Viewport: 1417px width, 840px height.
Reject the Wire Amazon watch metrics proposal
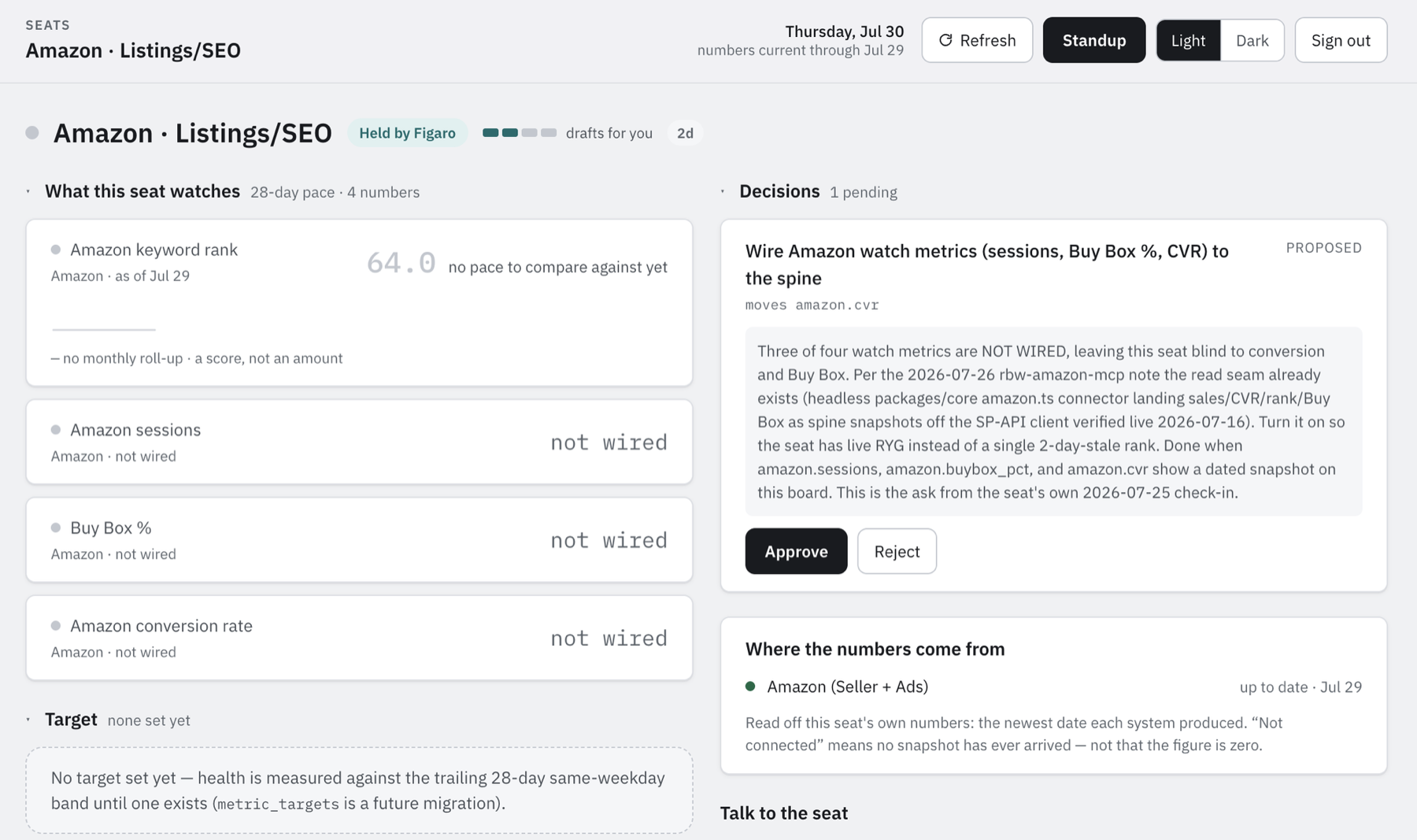click(x=897, y=551)
